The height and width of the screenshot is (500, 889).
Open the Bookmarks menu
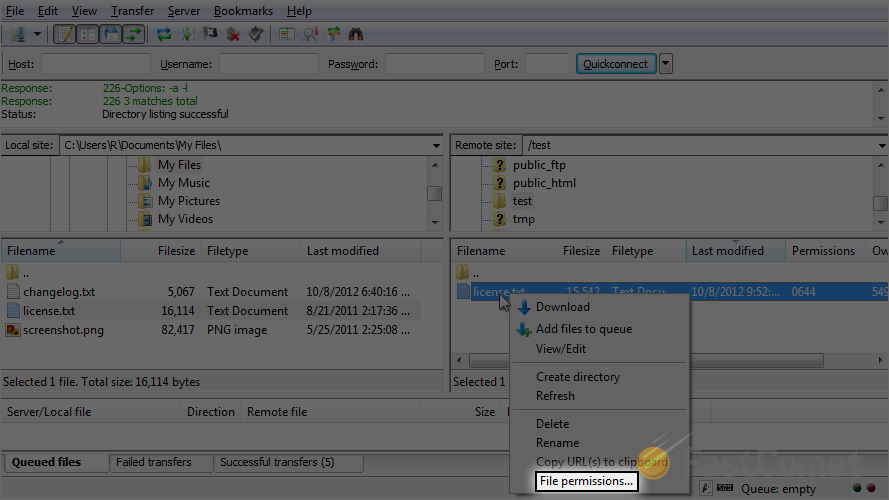tap(243, 11)
